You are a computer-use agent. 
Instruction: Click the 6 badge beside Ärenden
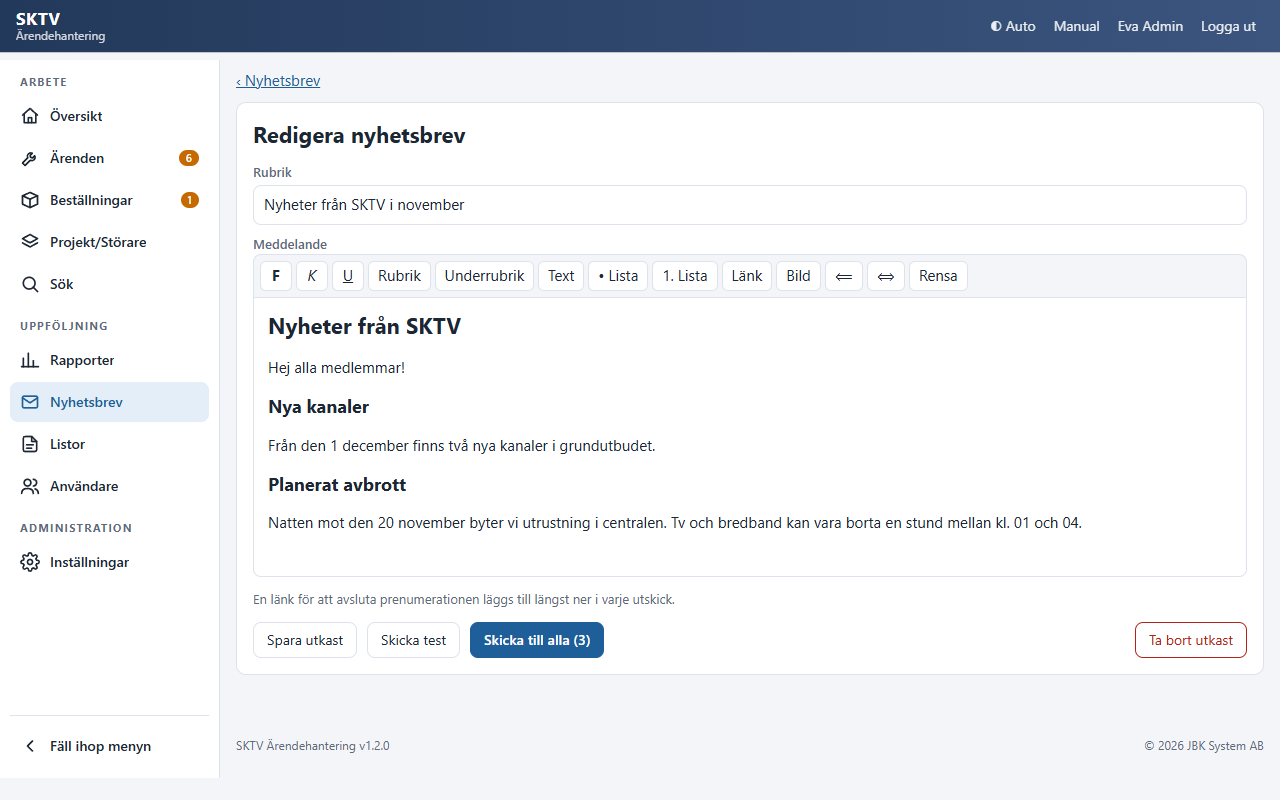pos(189,158)
